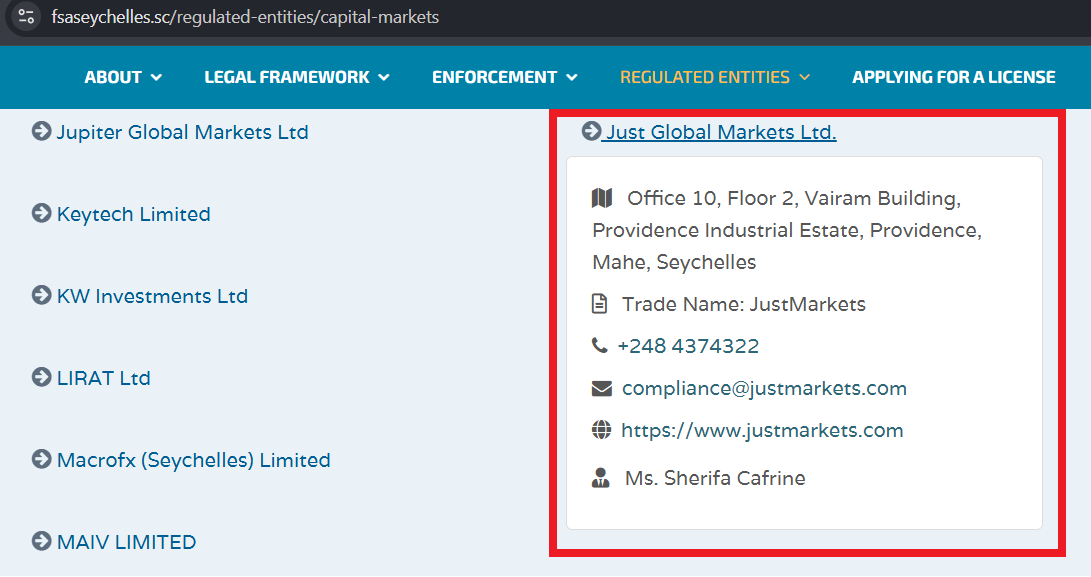The height and width of the screenshot is (577, 1091).
Task: Click arrow icon beside LIRAT Ltd
Action: pyautogui.click(x=41, y=377)
